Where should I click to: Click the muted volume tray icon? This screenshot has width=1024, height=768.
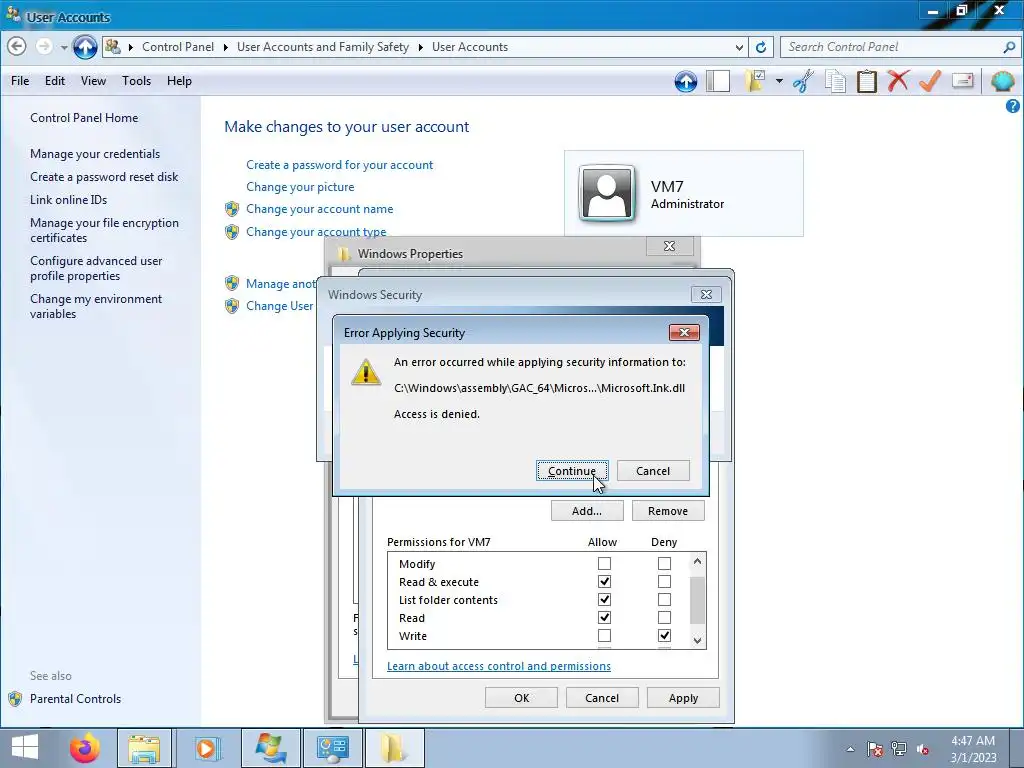923,749
